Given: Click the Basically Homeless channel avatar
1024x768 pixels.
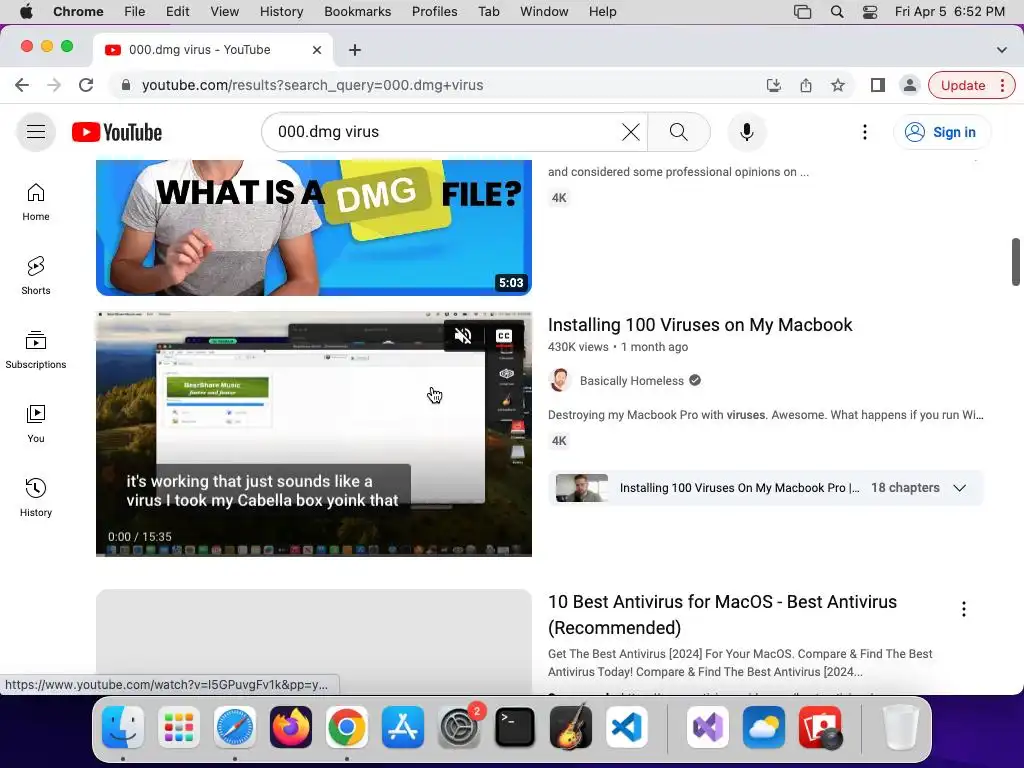Looking at the screenshot, I should 559,380.
